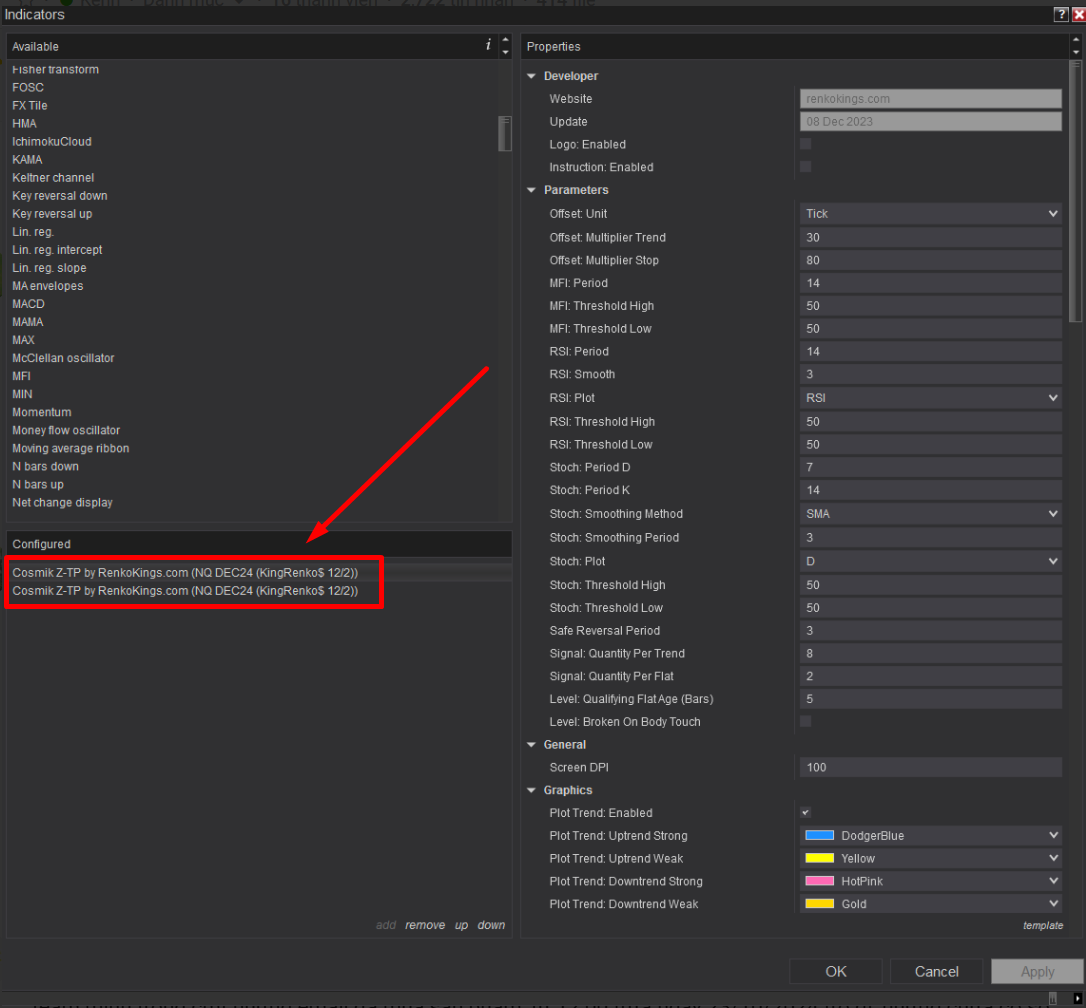Click the Stoch: Period K field
The height and width of the screenshot is (1008, 1086).
click(x=930, y=490)
